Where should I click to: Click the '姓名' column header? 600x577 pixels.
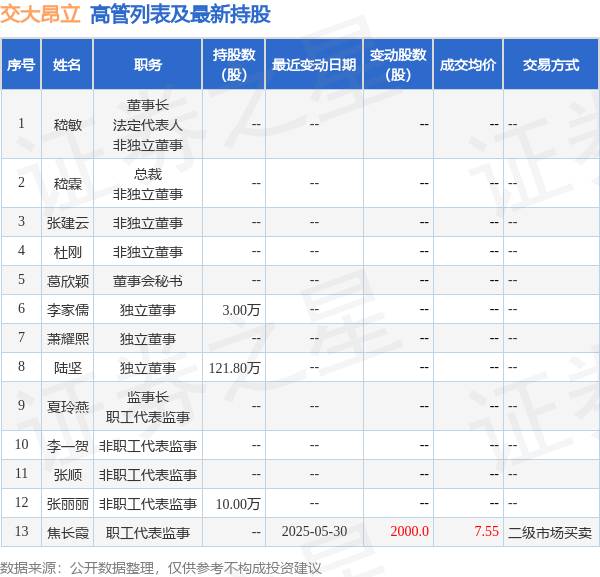67,65
